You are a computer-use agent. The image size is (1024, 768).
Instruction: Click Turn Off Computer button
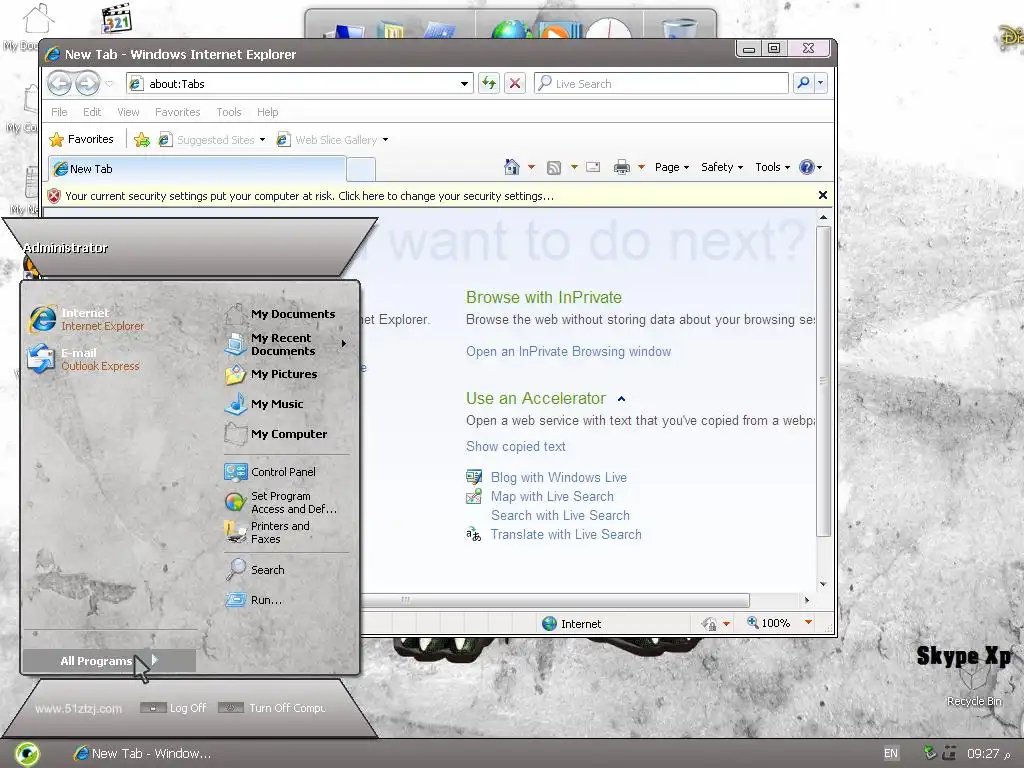click(272, 708)
